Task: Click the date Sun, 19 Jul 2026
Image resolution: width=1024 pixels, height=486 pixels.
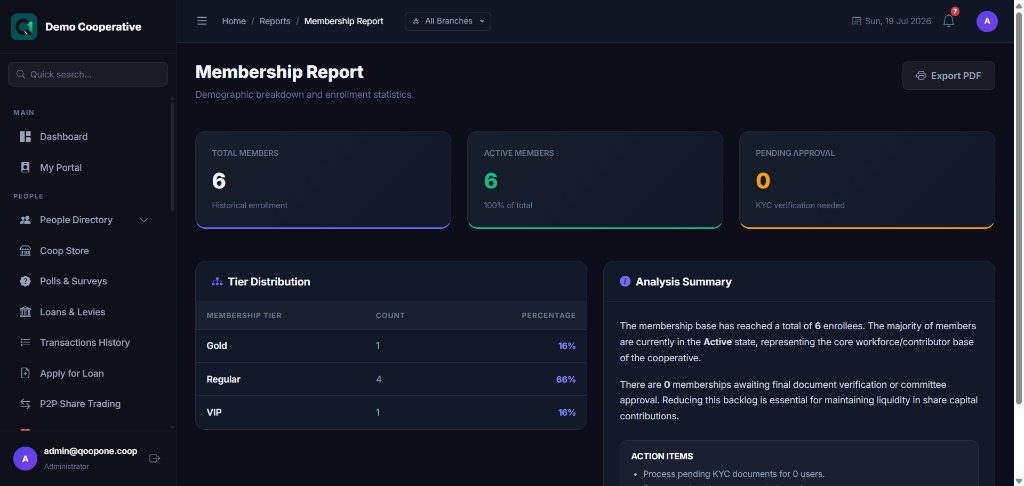Action: click(898, 21)
